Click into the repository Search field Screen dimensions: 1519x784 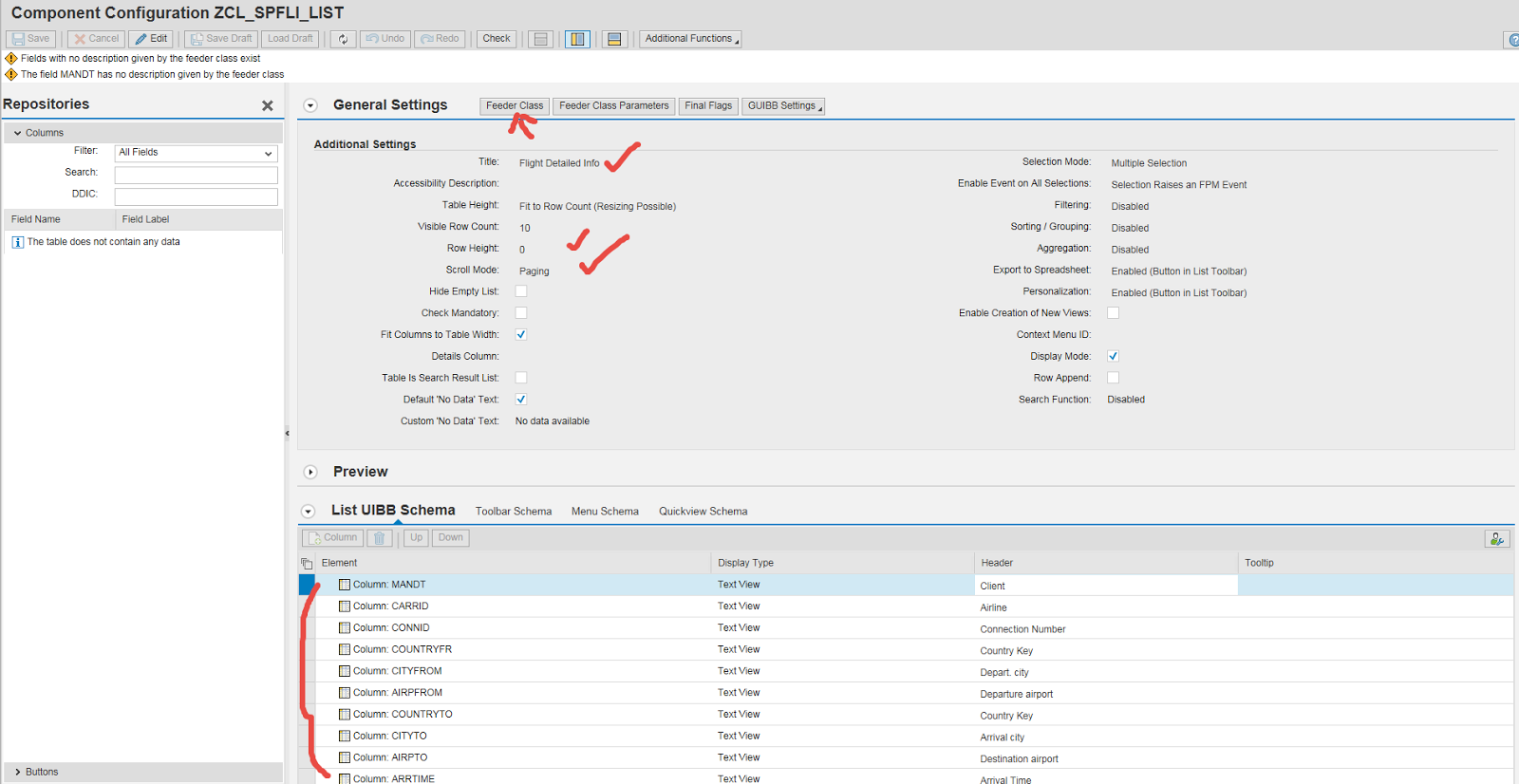(x=196, y=175)
